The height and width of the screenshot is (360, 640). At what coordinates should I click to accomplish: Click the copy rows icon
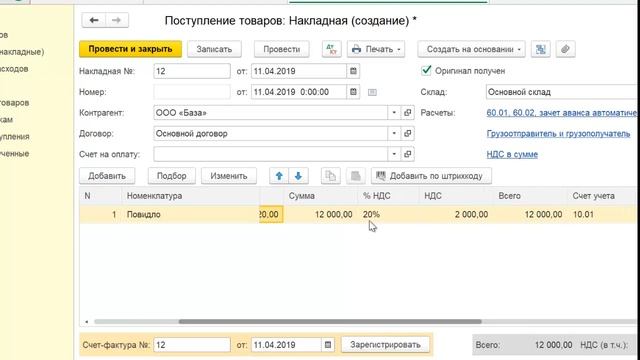(x=331, y=176)
